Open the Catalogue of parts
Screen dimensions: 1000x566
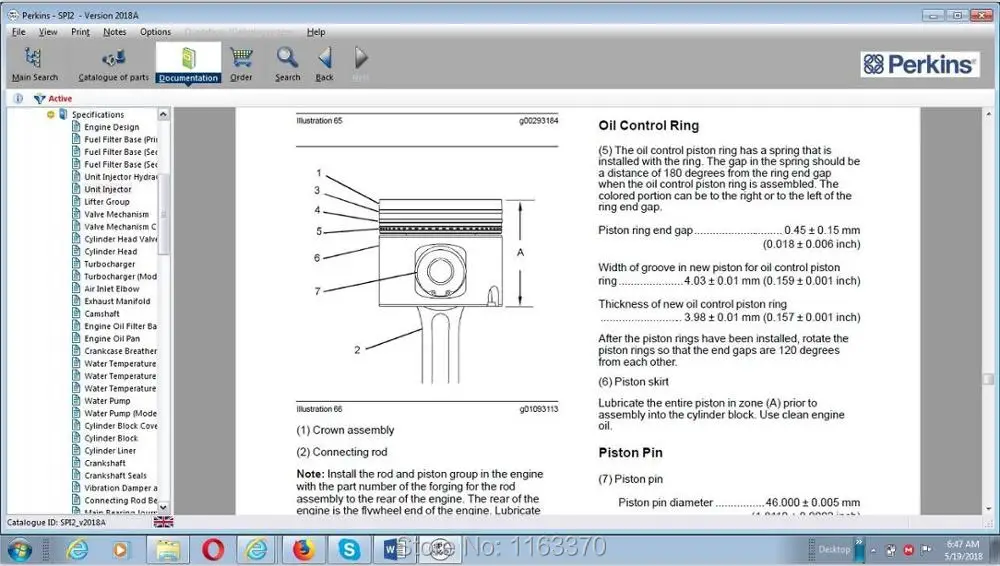114,64
